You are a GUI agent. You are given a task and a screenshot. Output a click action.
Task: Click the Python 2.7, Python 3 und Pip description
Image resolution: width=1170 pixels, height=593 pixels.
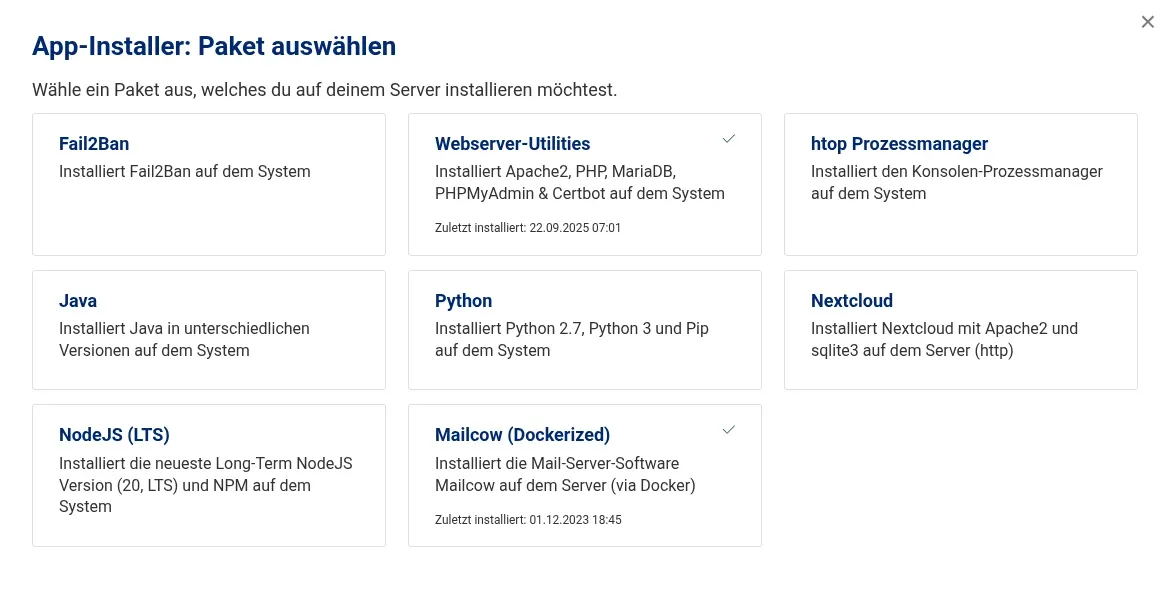click(572, 339)
